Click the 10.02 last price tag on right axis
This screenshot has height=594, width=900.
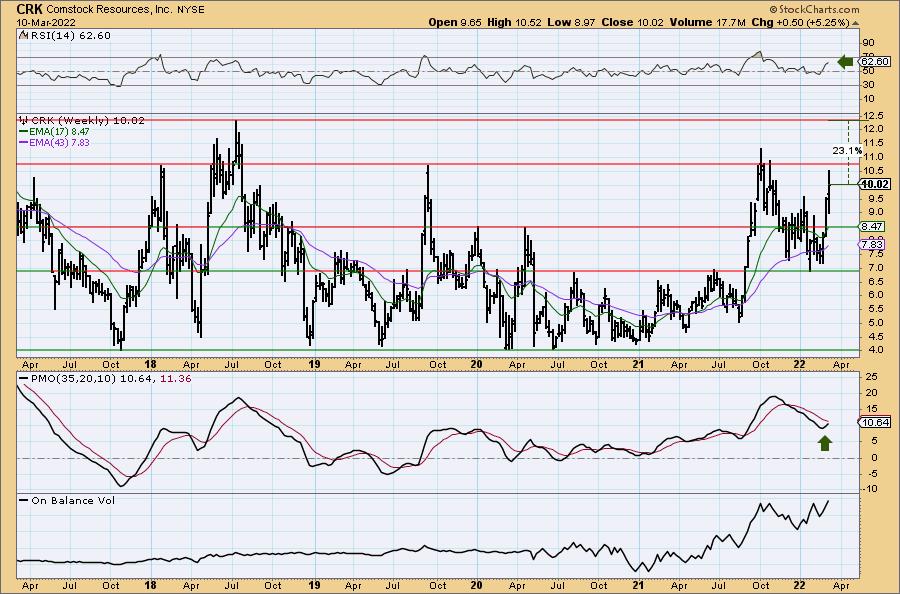[x=875, y=184]
